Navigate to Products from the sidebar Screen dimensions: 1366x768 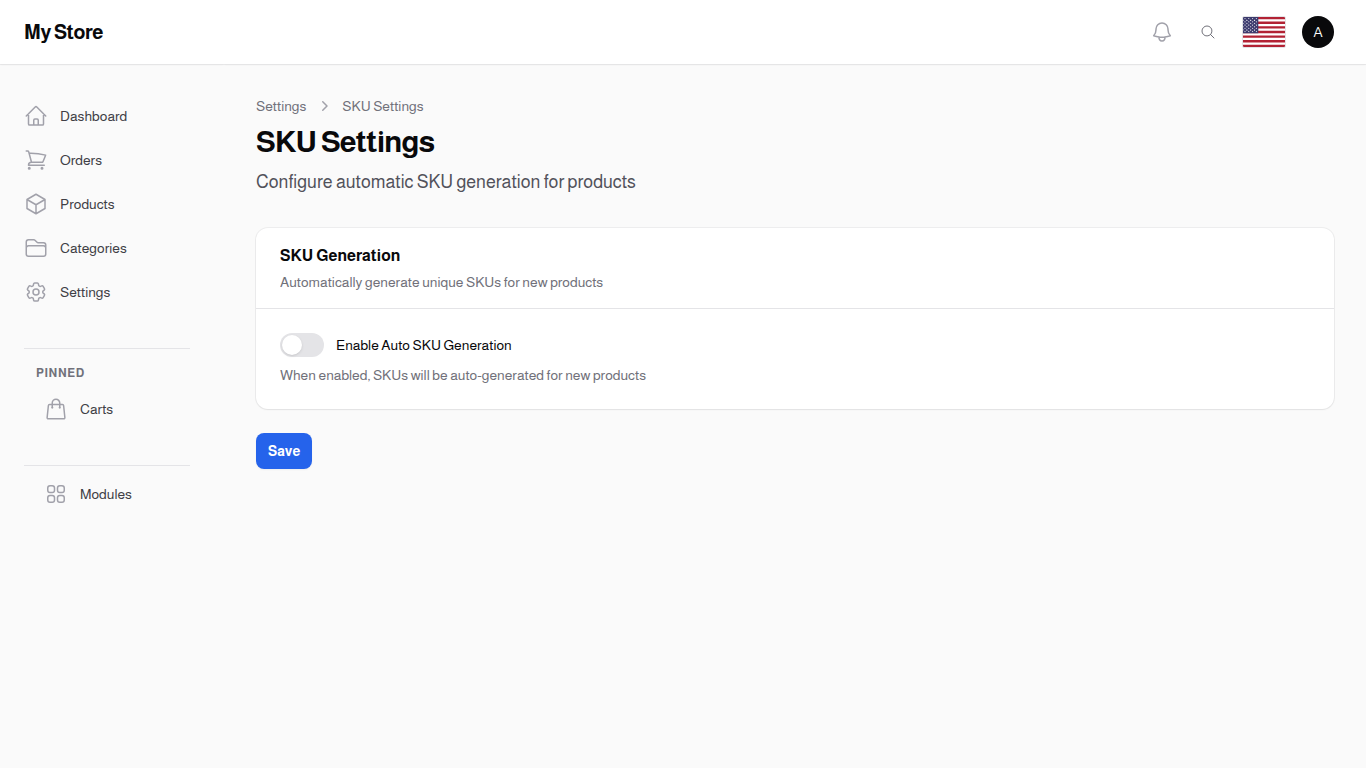[87, 204]
